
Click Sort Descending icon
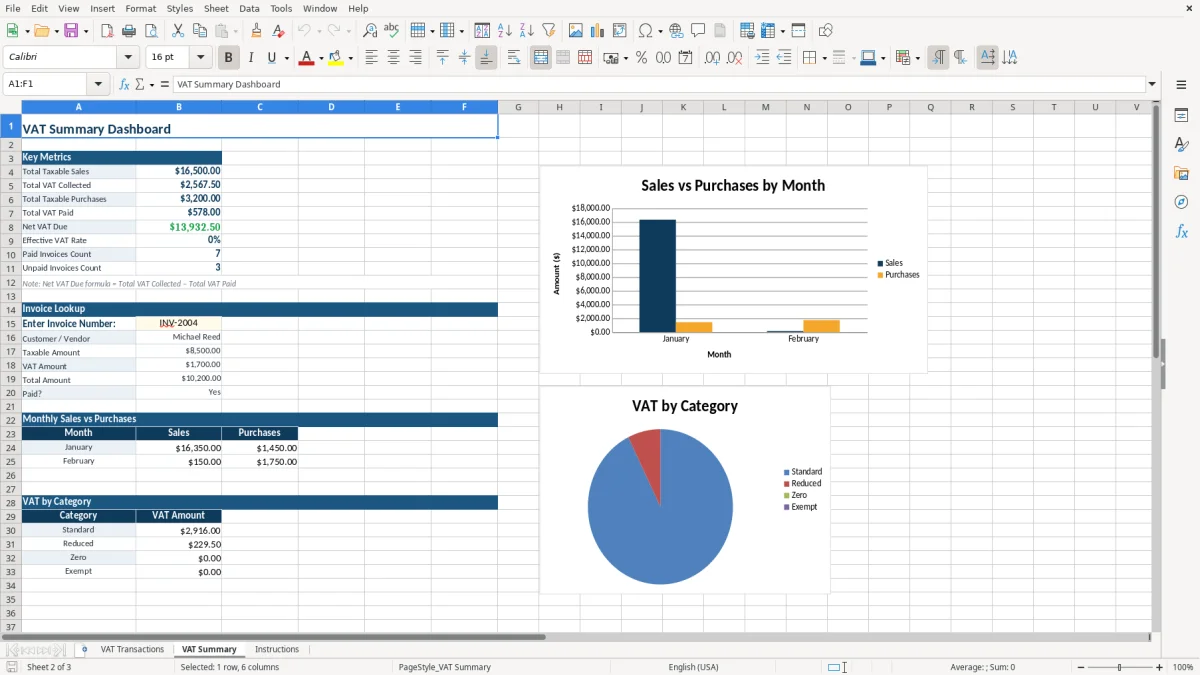point(526,31)
